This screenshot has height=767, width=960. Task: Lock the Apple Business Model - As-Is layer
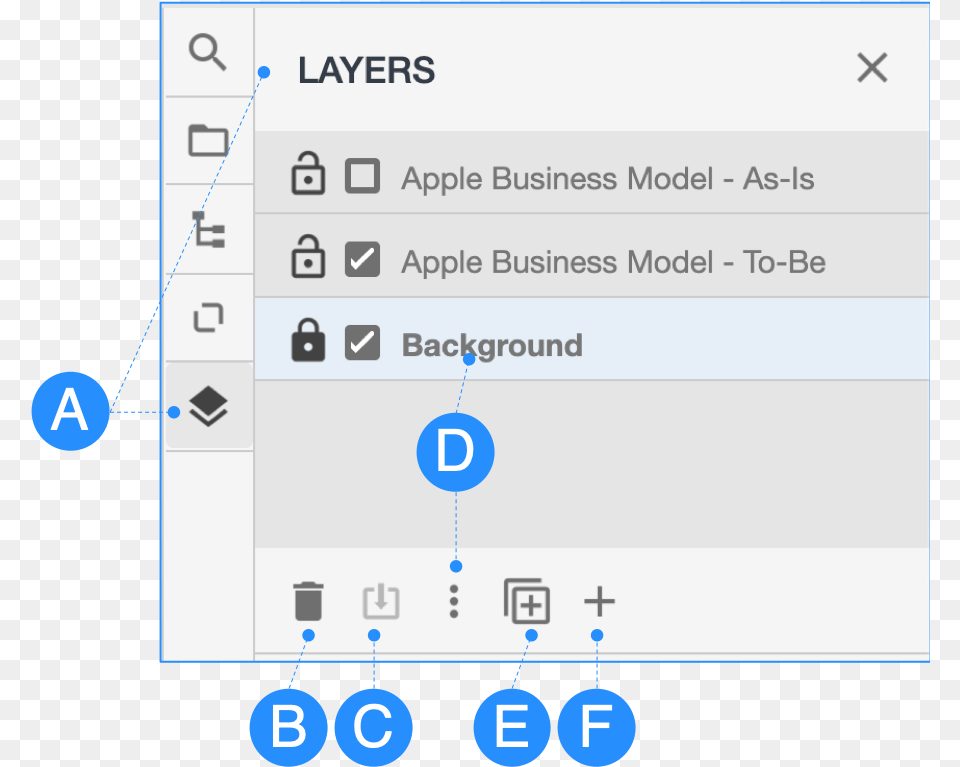coord(308,175)
